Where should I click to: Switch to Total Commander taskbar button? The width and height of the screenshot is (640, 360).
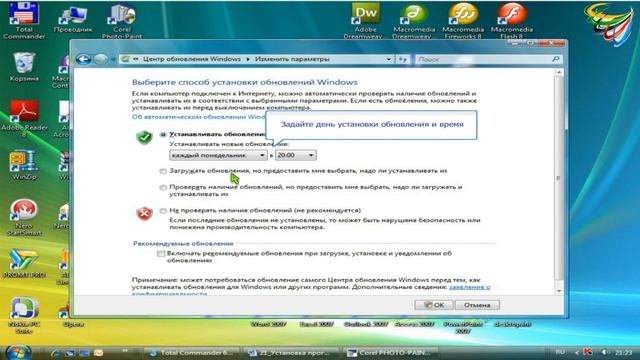[193, 353]
